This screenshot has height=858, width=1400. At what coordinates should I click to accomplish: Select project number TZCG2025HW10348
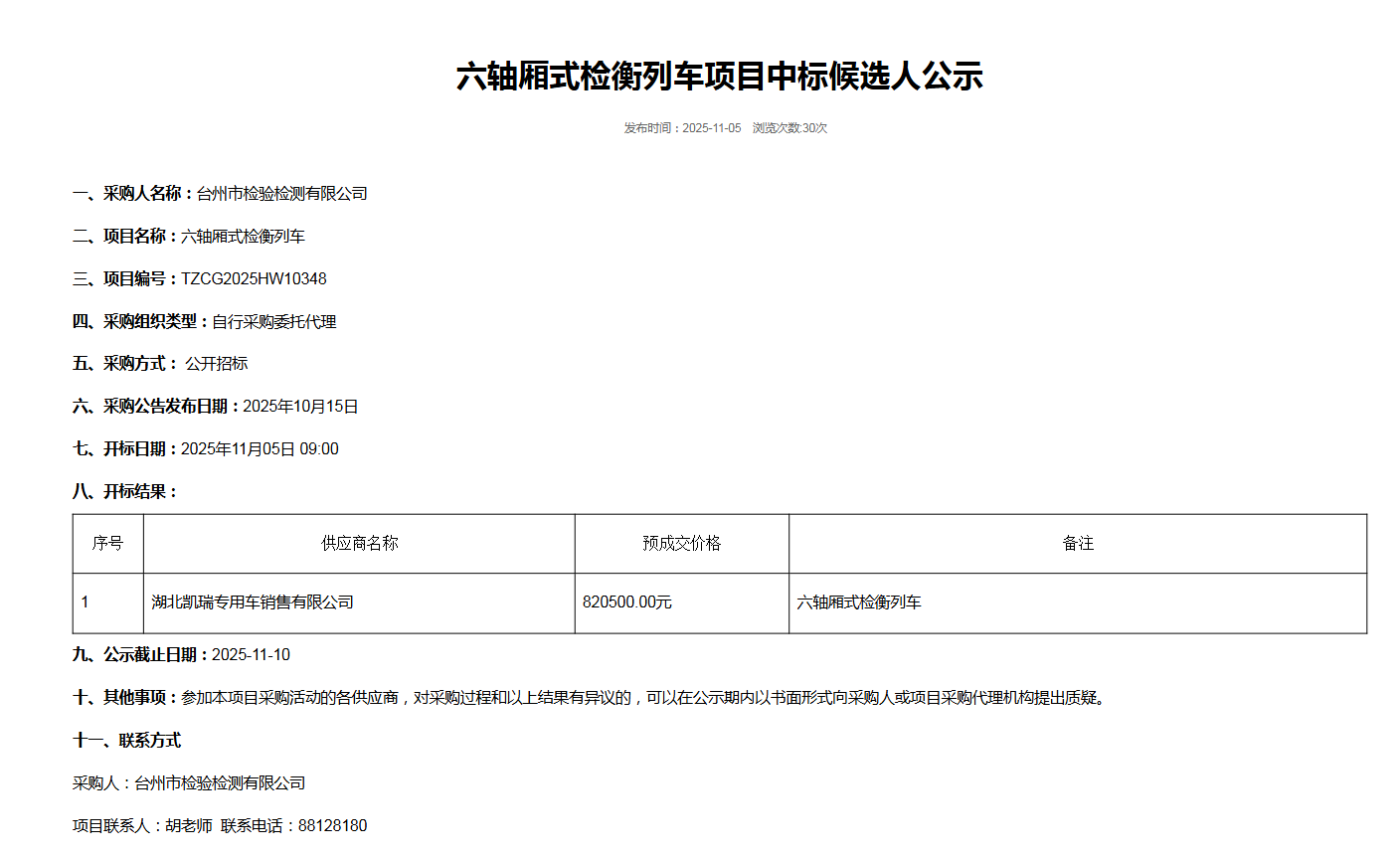click(254, 279)
